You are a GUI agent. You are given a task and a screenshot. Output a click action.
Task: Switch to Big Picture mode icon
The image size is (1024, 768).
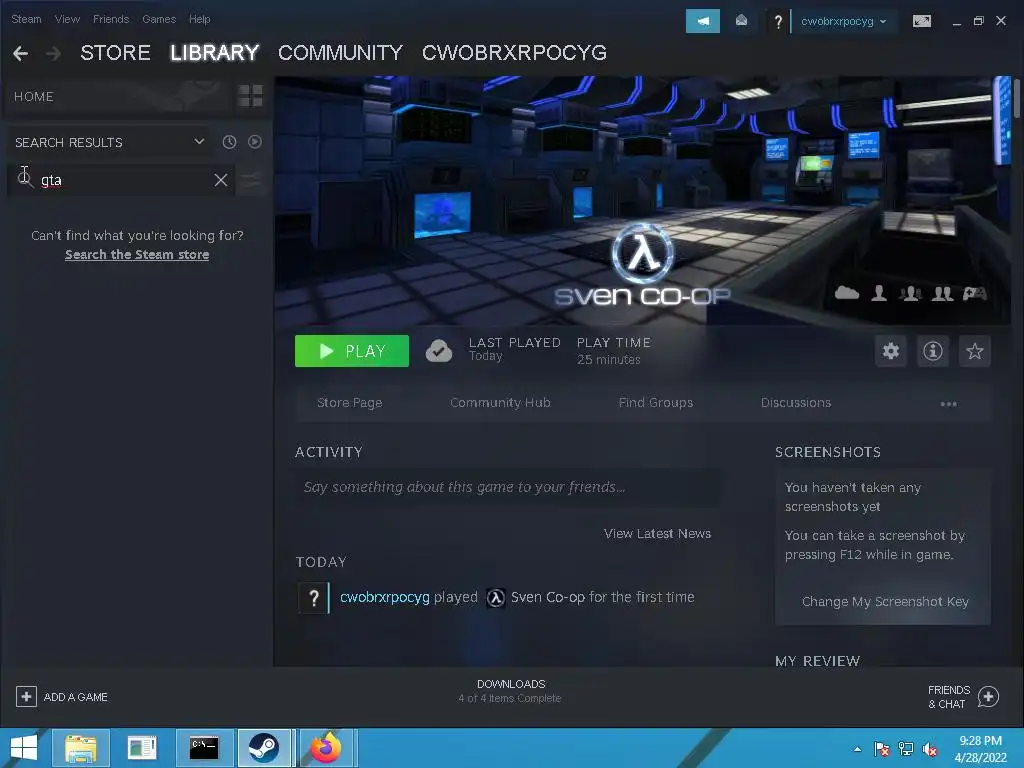(x=922, y=21)
